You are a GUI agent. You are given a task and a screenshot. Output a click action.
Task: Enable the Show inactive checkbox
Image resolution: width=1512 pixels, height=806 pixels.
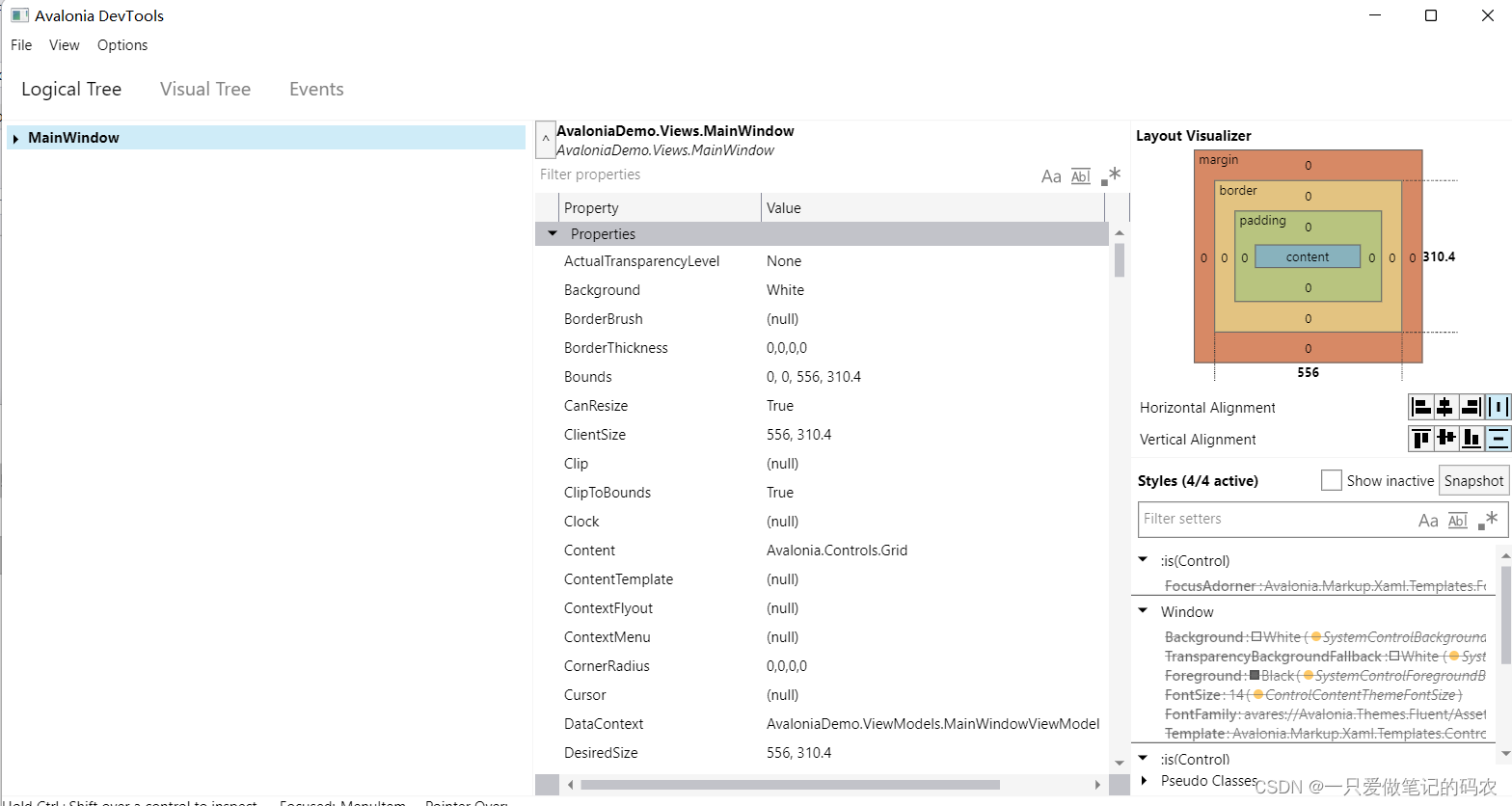click(x=1332, y=480)
